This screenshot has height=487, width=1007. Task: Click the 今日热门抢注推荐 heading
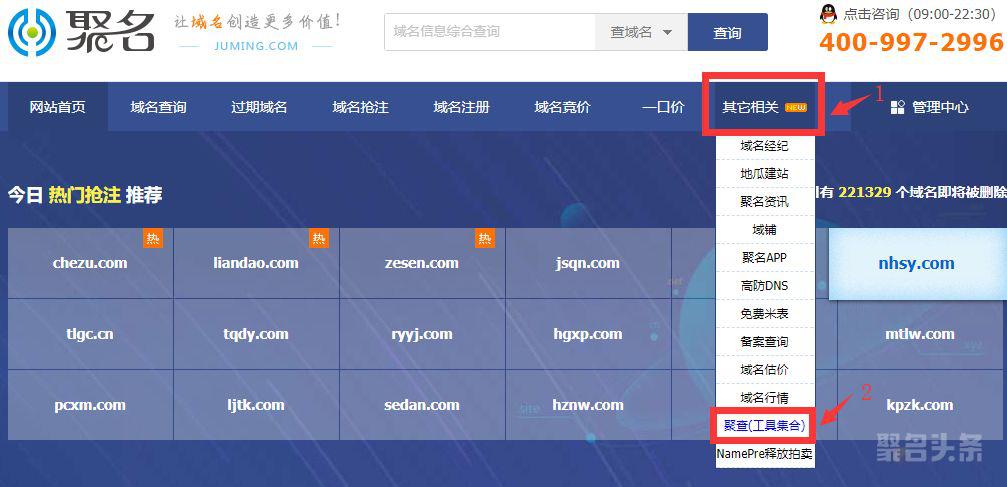pyautogui.click(x=85, y=195)
